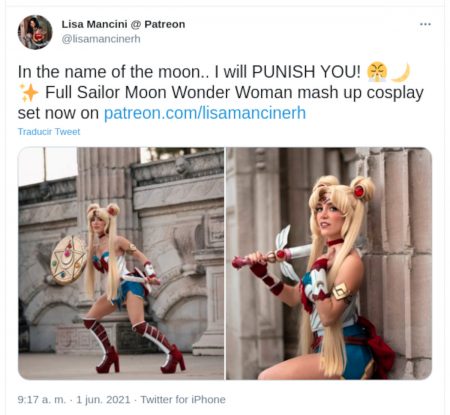450x415 pixels.
Task: Click the red boots in left photo
Action: coord(135,346)
